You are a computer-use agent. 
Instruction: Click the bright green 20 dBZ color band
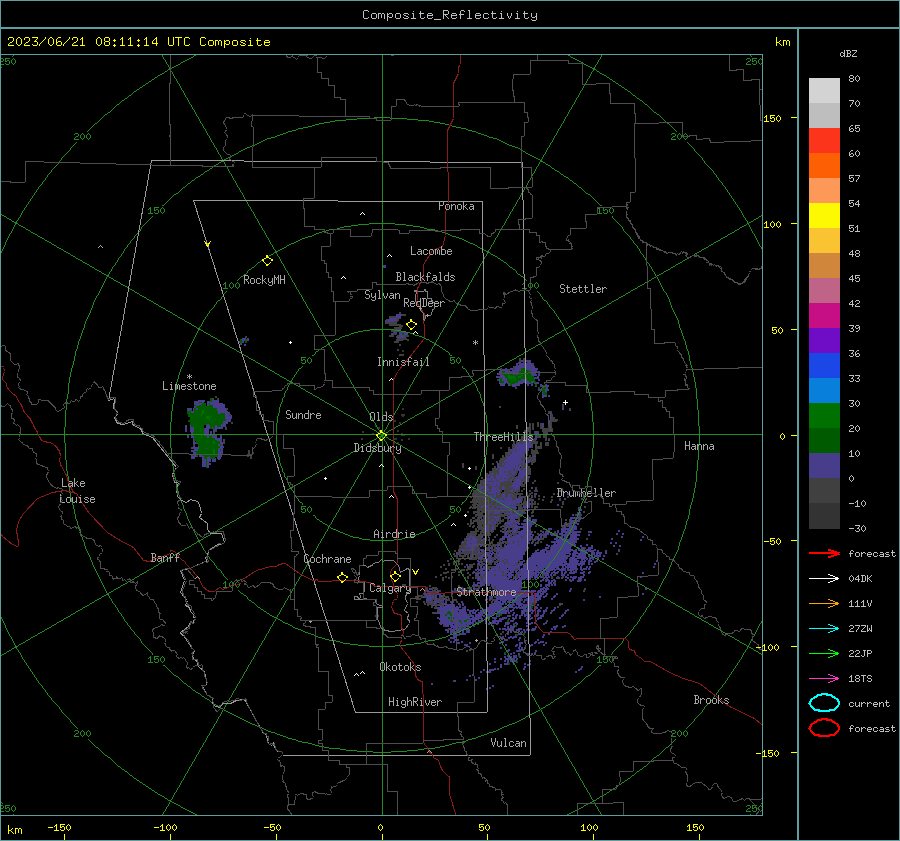(x=824, y=416)
